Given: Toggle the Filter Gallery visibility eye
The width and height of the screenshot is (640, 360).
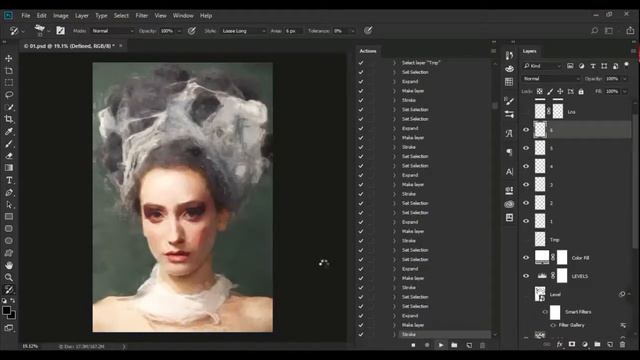Looking at the screenshot, I should tap(553, 325).
